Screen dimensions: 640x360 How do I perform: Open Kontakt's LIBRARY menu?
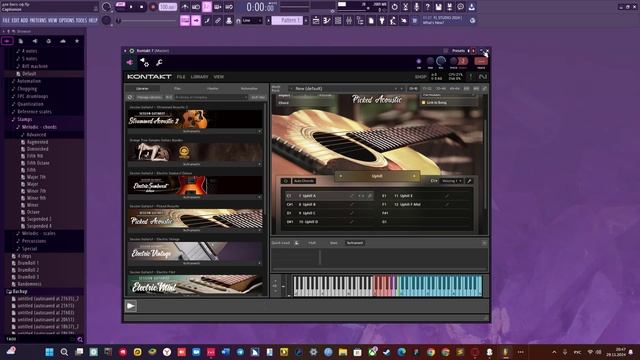tap(199, 77)
